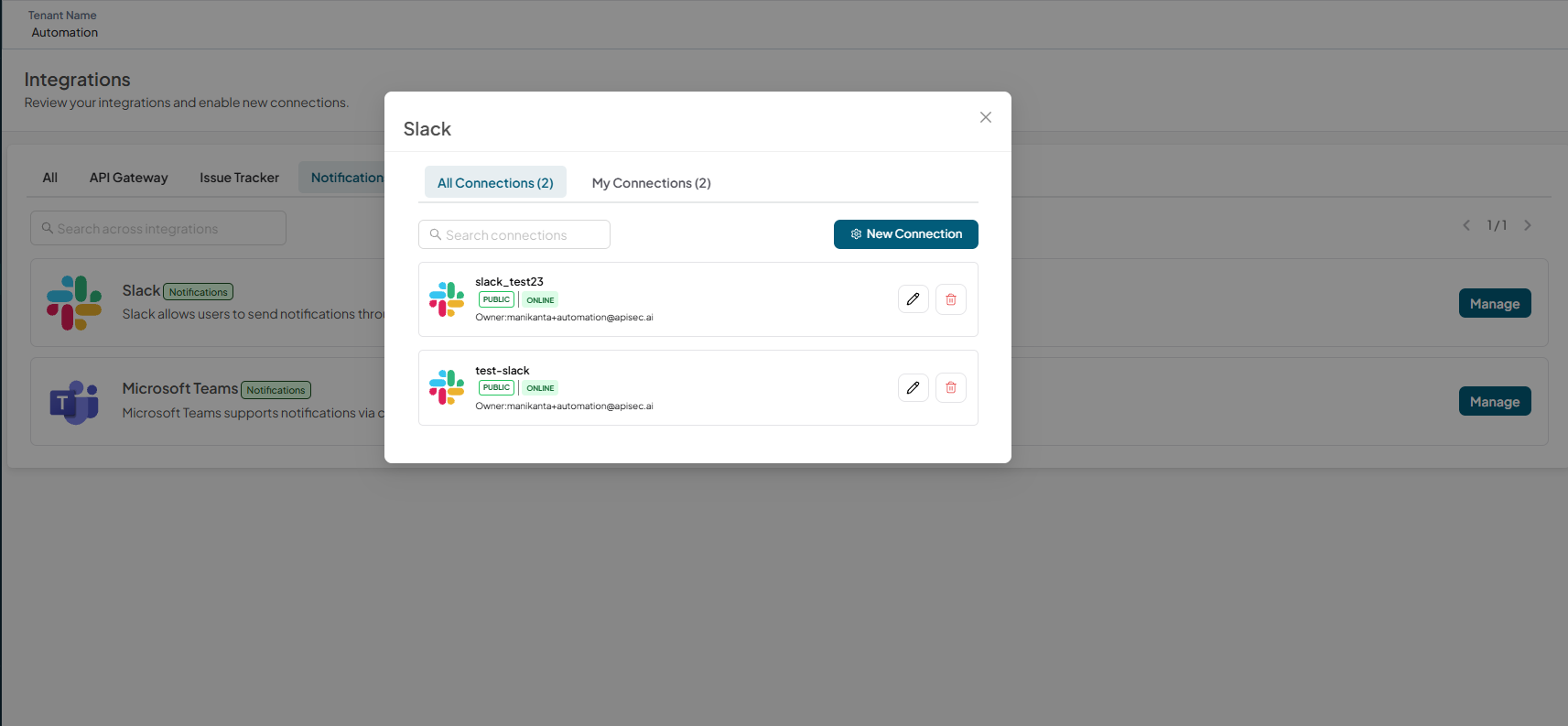Close the Slack dialog with X icon
The height and width of the screenshot is (726, 1568).
986,117
